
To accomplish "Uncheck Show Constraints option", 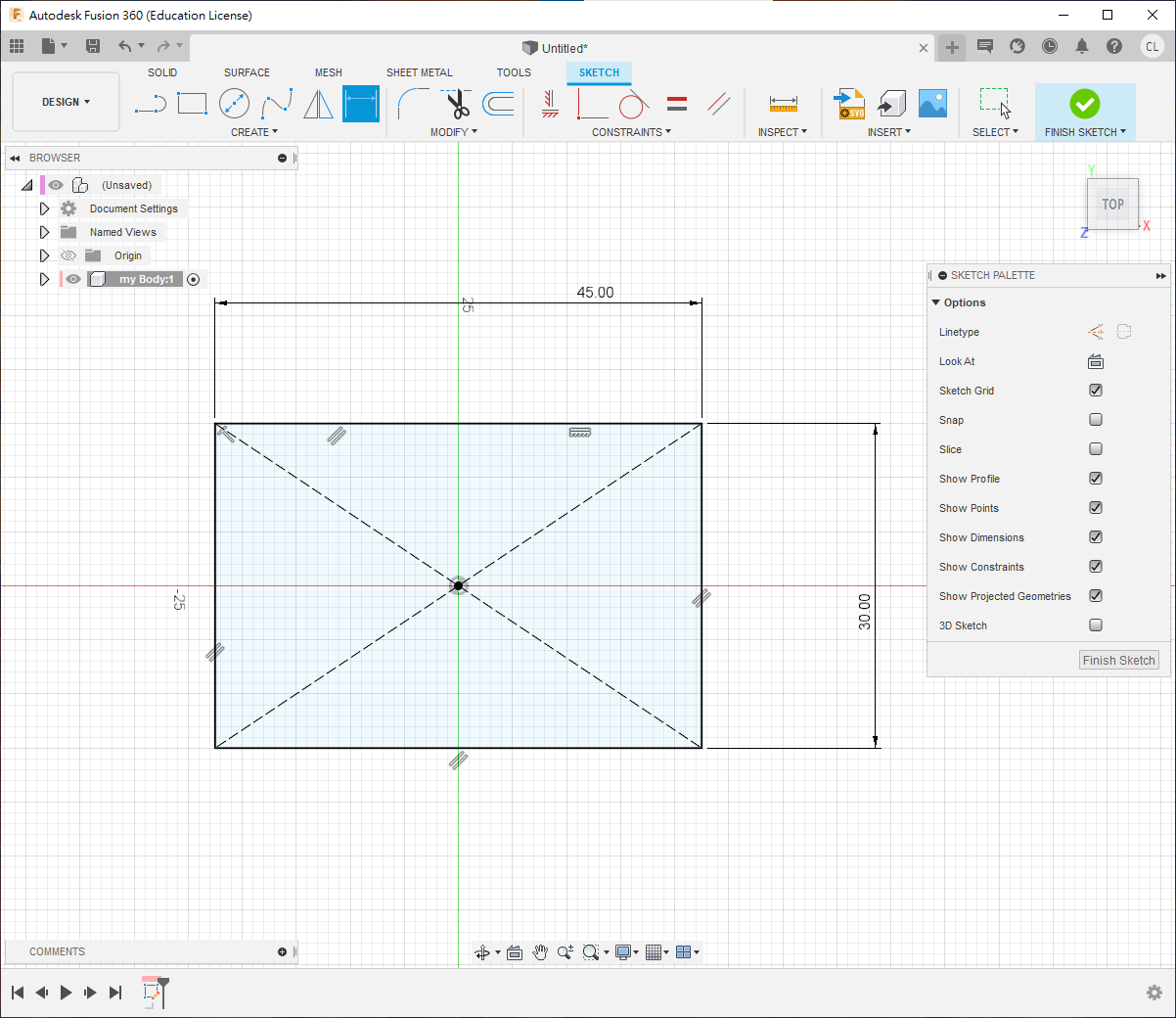I will (1096, 567).
